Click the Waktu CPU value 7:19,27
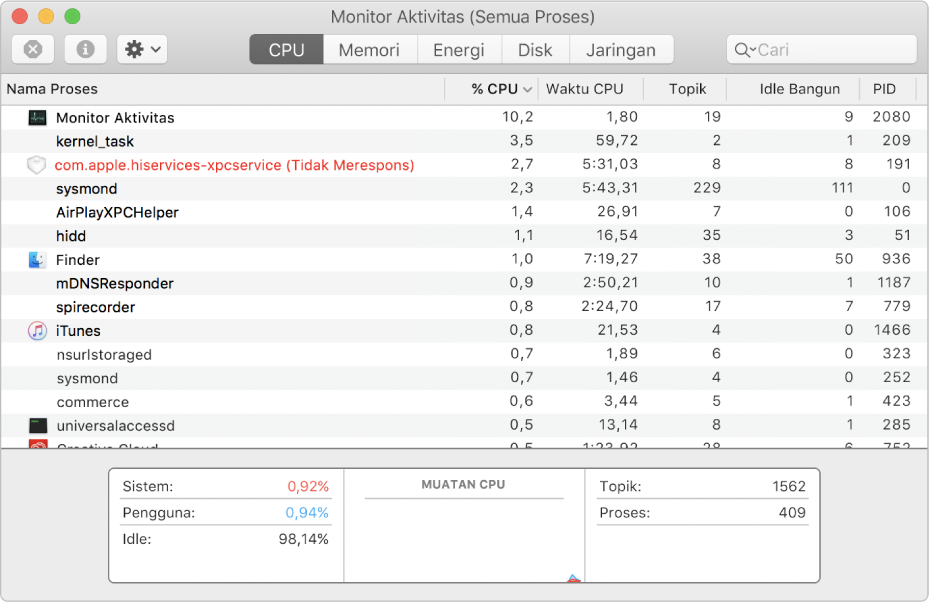This screenshot has height=604, width=931. [610, 260]
